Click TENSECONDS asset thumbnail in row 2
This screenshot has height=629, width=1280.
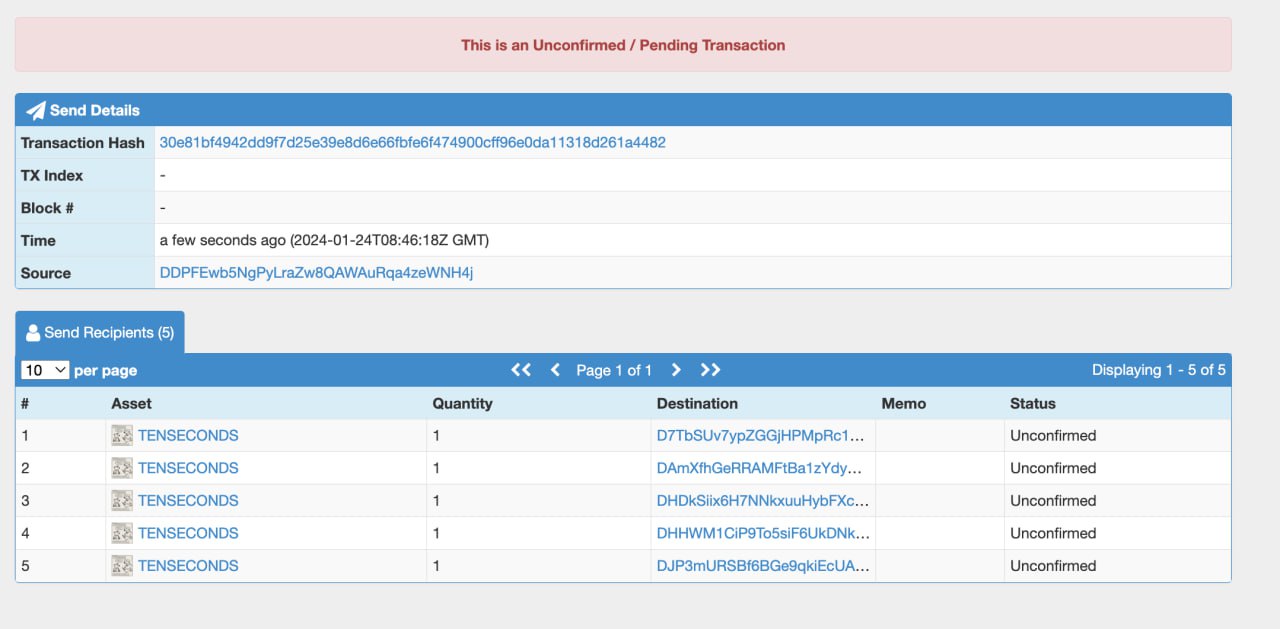122,468
